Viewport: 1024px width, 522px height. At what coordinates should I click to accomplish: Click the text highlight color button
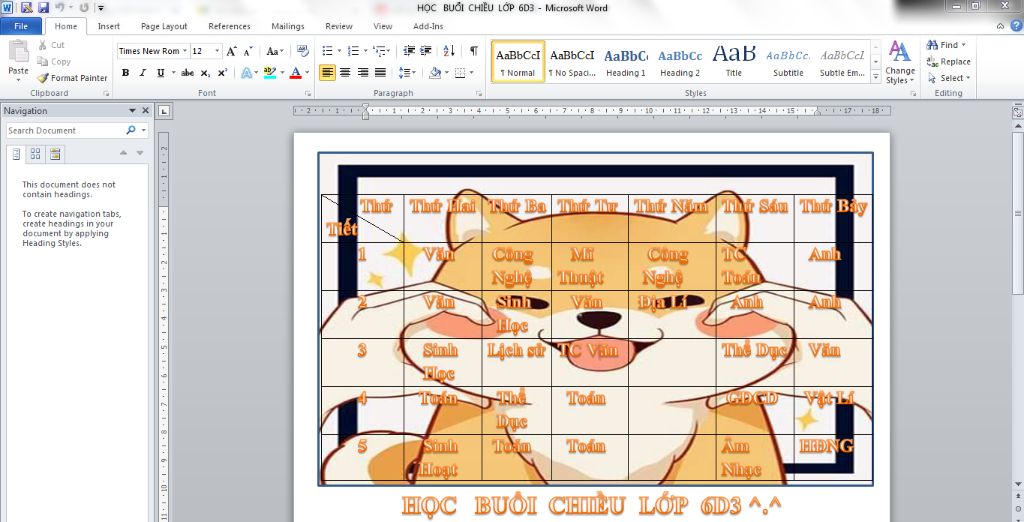click(x=270, y=73)
